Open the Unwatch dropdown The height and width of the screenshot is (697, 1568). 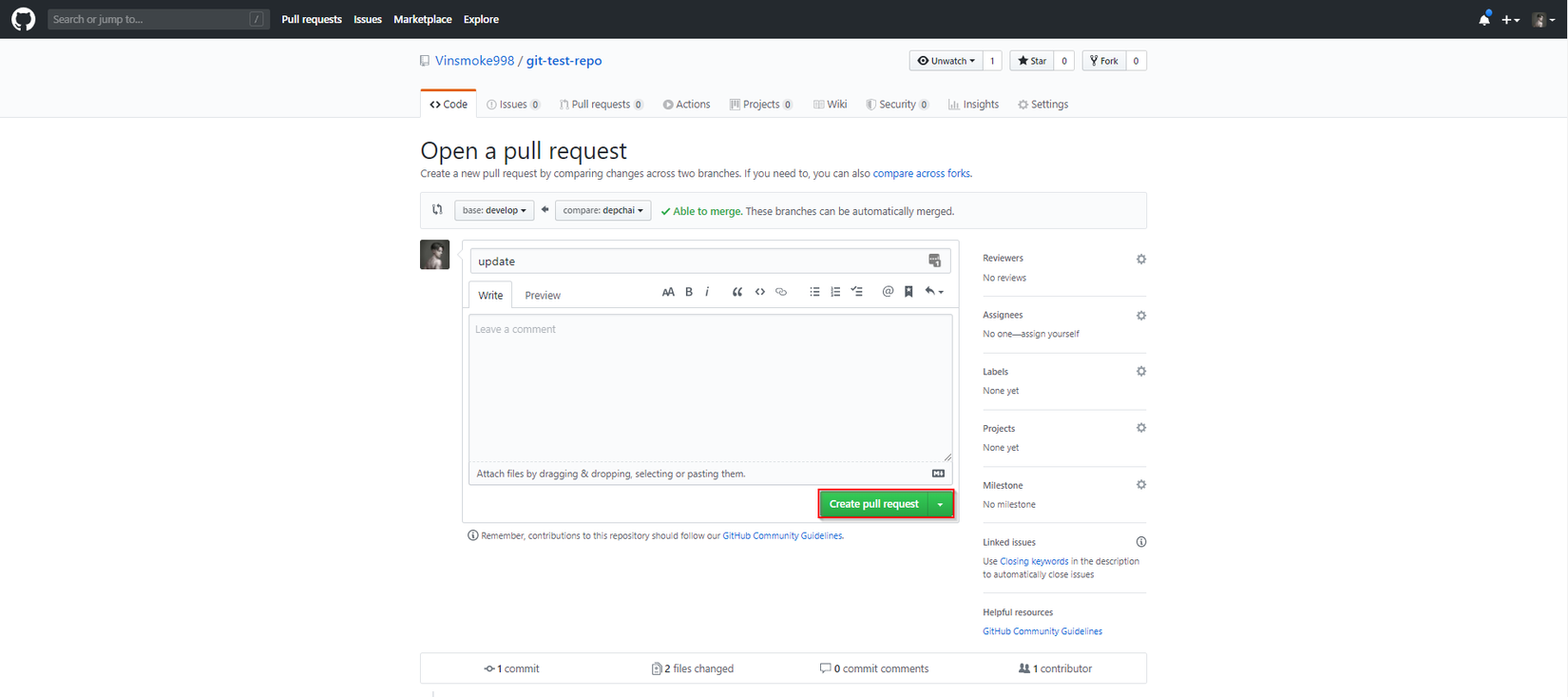[947, 61]
